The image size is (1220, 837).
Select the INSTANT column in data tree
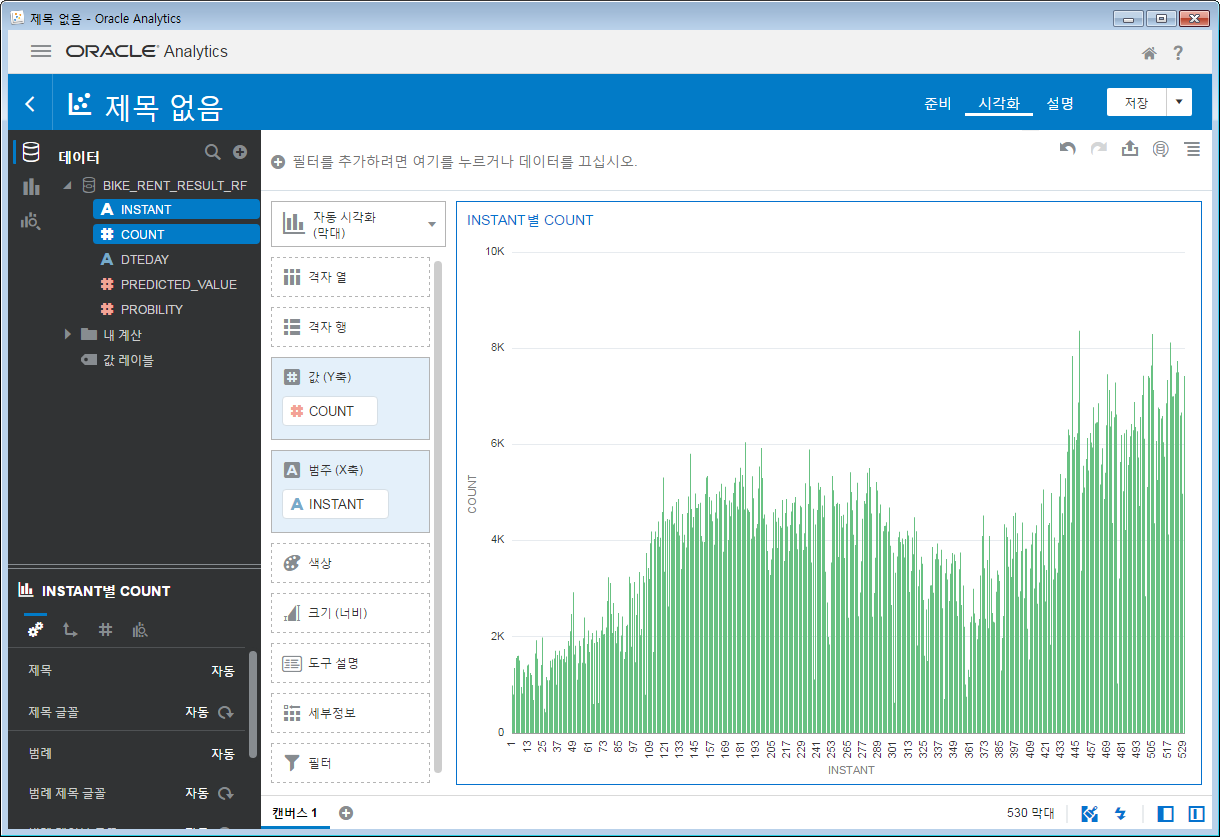[x=176, y=210]
